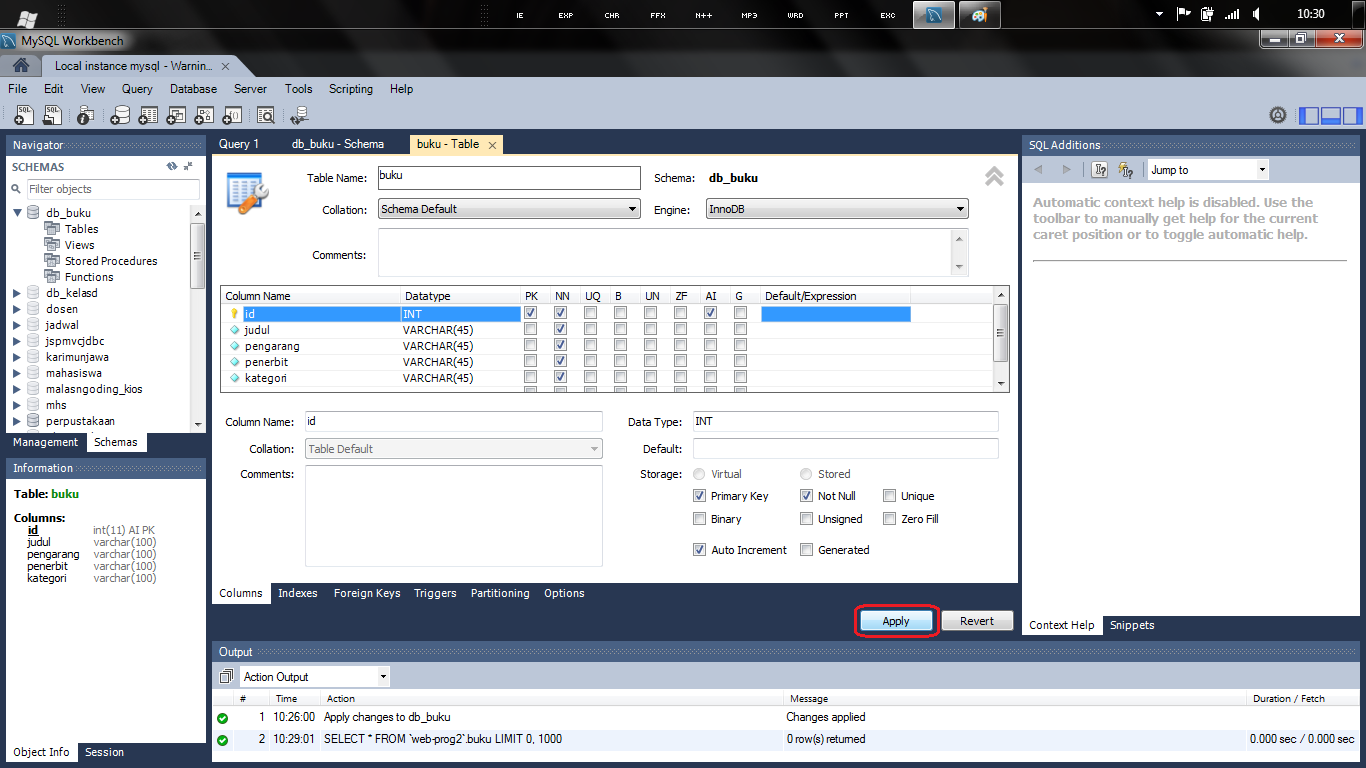Go back in SQL Additions help

point(1038,170)
